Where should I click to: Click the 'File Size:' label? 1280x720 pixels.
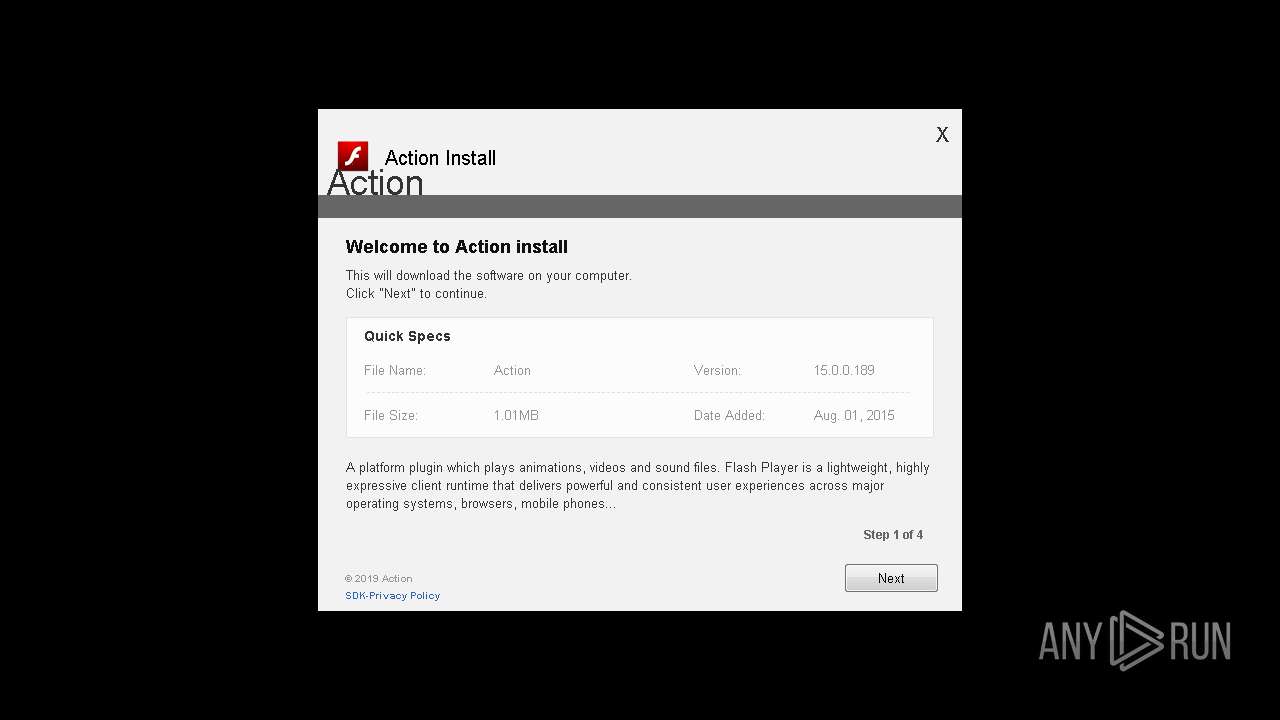pyautogui.click(x=391, y=415)
